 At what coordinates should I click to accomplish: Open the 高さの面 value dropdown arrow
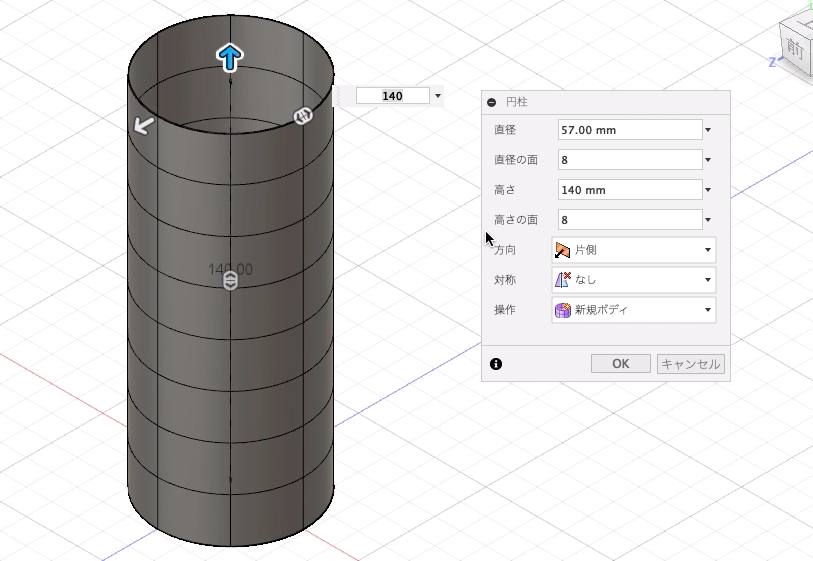pyautogui.click(x=708, y=220)
